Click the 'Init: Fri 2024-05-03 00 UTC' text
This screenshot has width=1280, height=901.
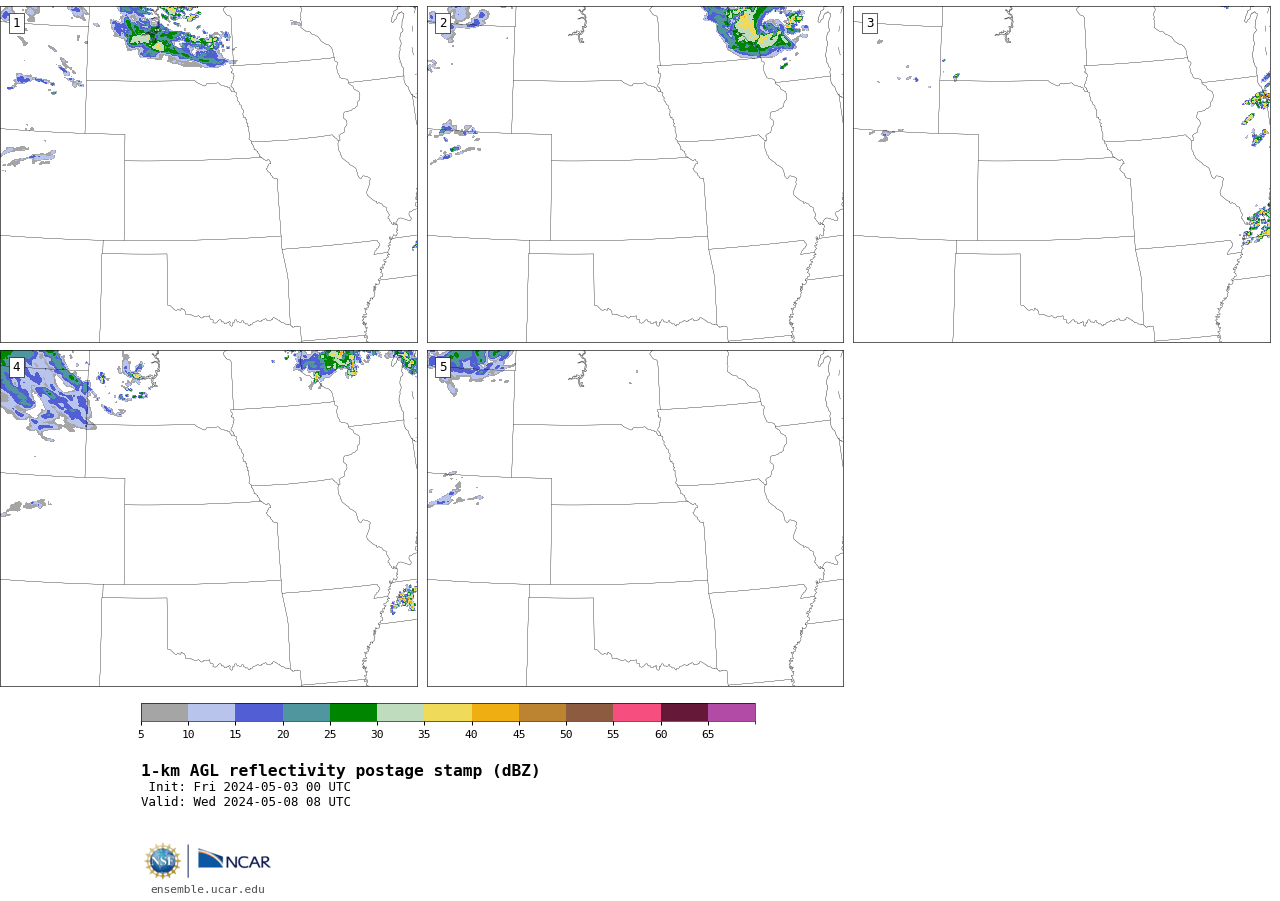[250, 787]
